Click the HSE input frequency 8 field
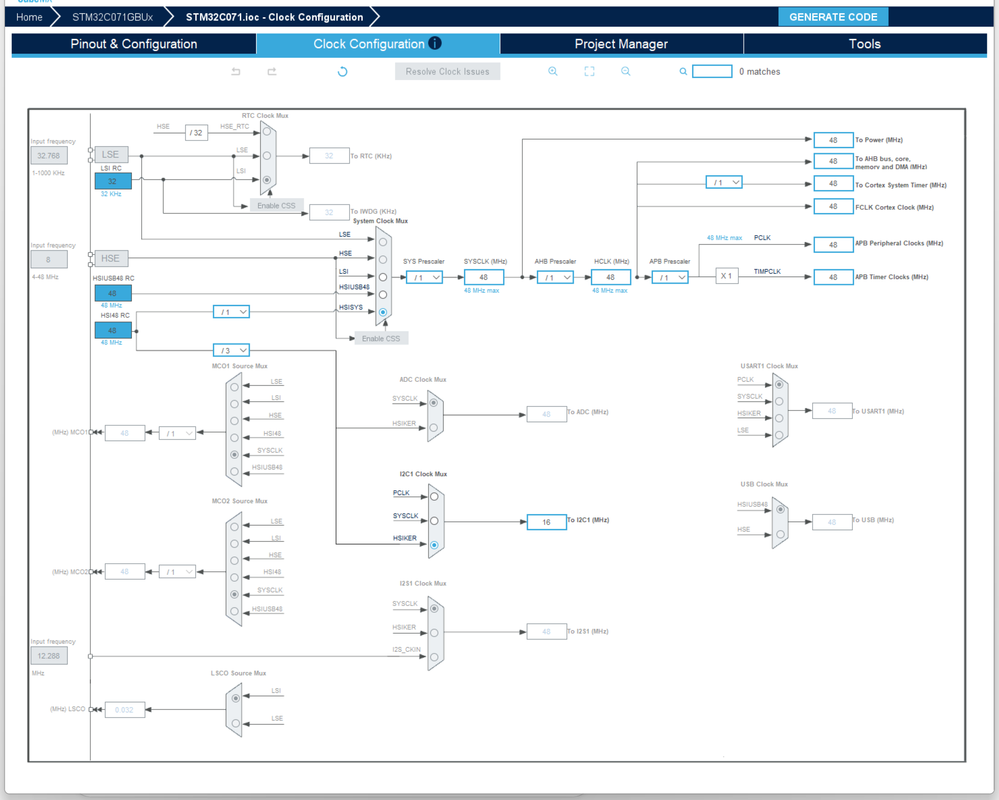Screen dimensions: 999x800 point(49,259)
